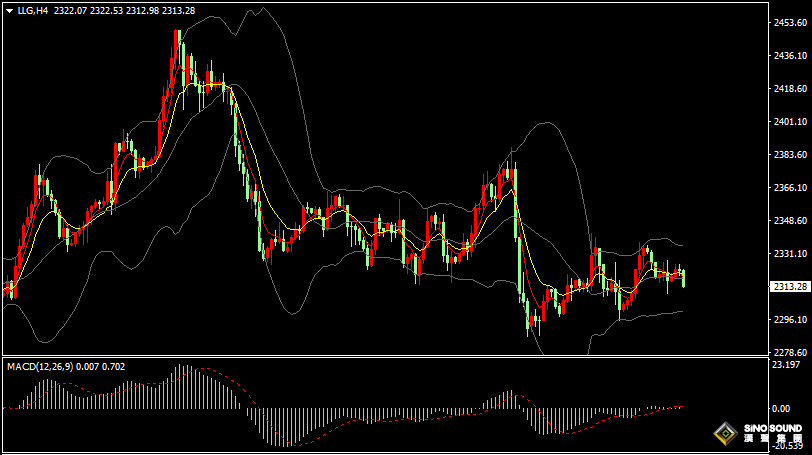Click the 23.197 MACD scale label

coord(786,365)
